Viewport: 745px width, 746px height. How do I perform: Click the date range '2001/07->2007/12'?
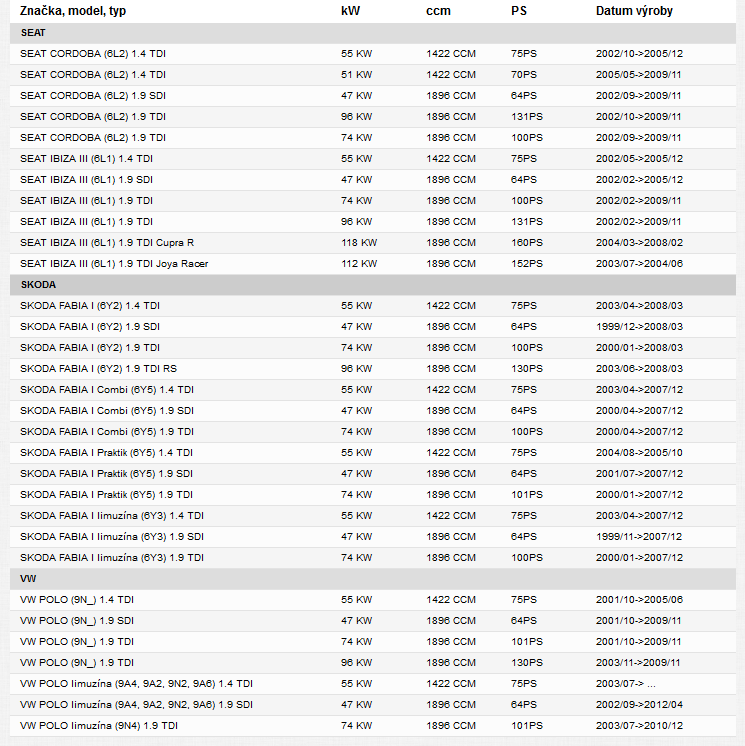click(639, 473)
